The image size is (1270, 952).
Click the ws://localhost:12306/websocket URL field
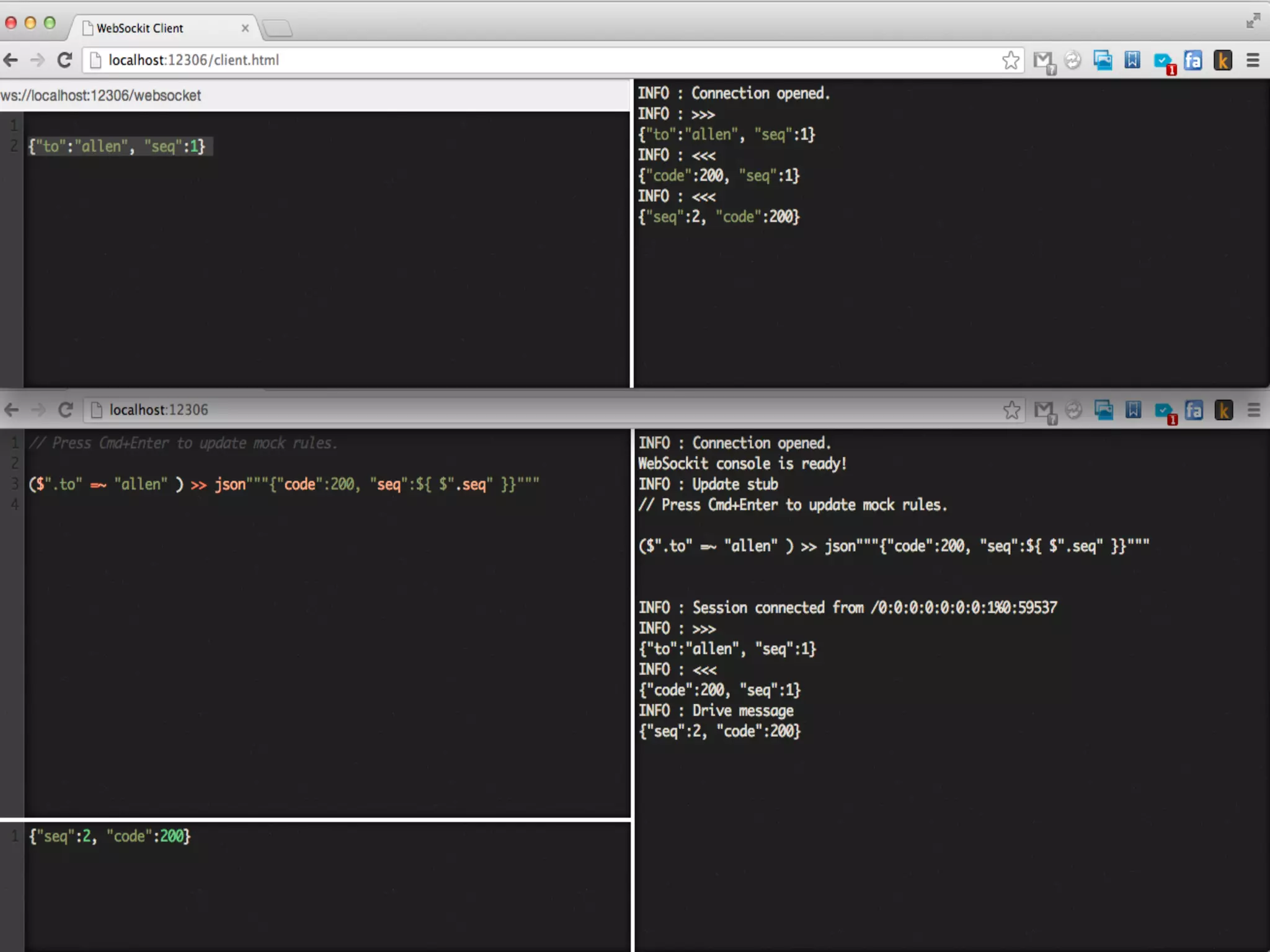point(310,95)
